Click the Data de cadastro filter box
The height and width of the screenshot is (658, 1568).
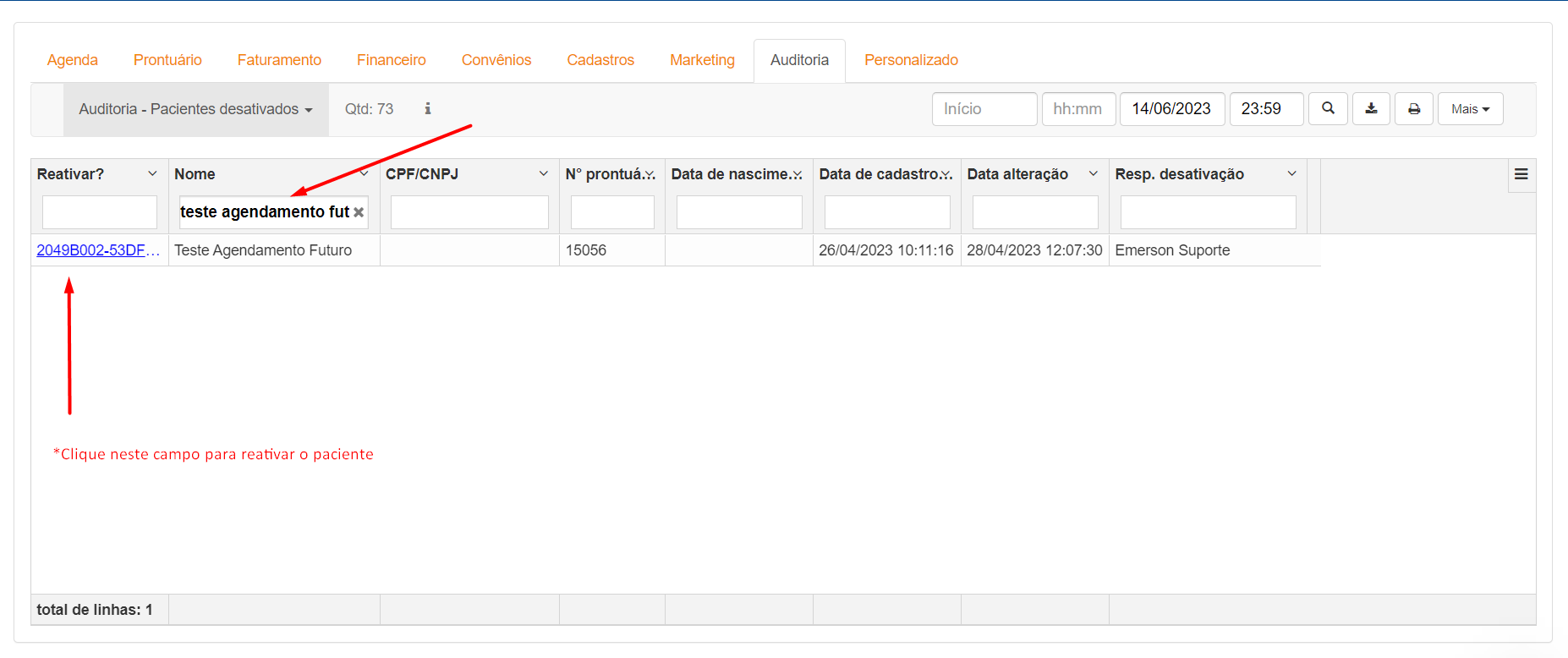(887, 212)
